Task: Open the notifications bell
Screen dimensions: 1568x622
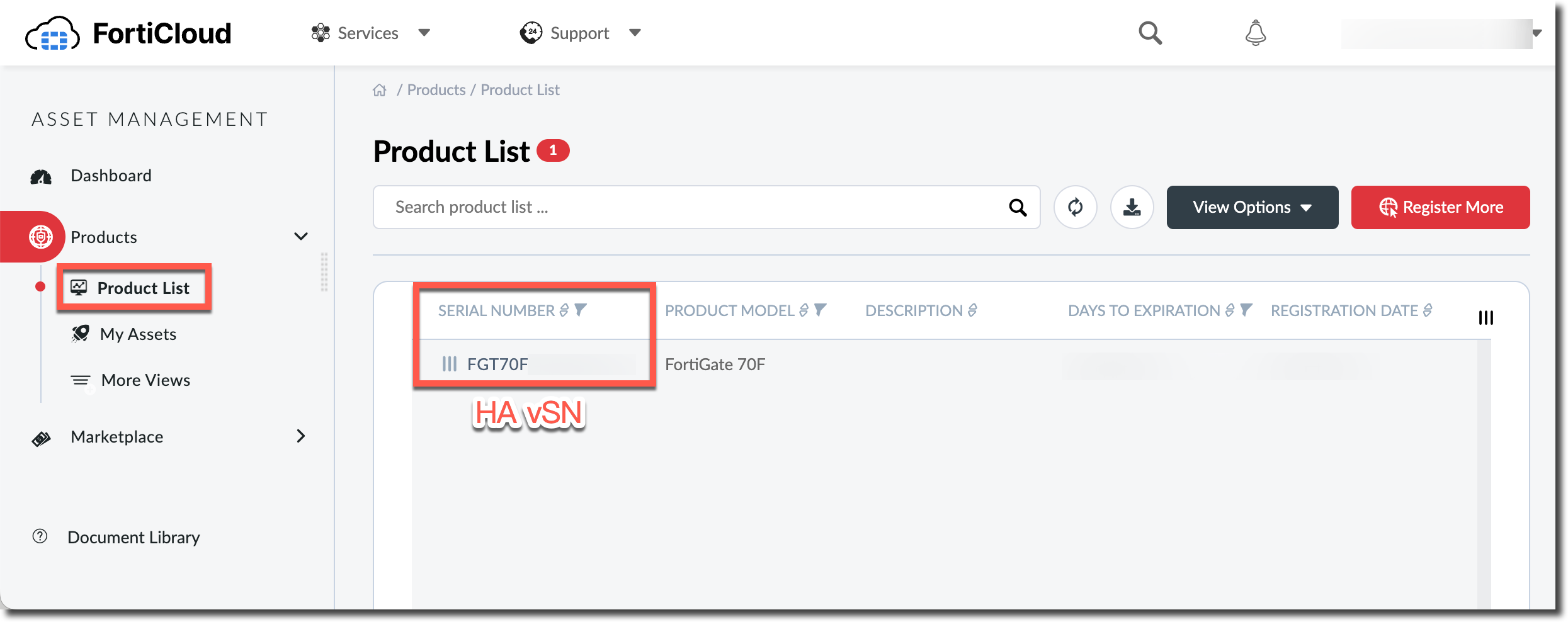Action: click(x=1255, y=33)
